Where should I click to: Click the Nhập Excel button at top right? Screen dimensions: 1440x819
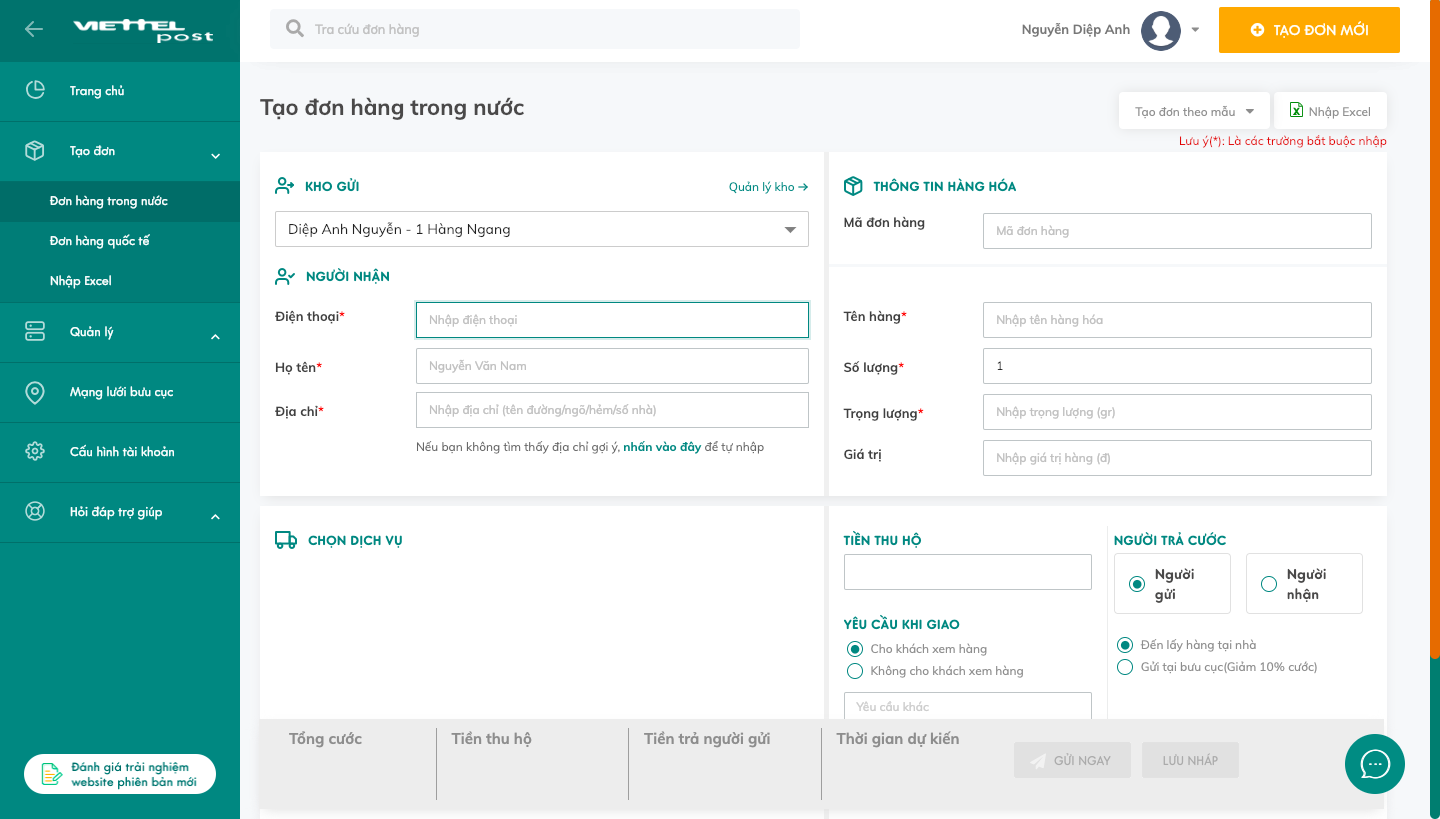[x=1330, y=111]
